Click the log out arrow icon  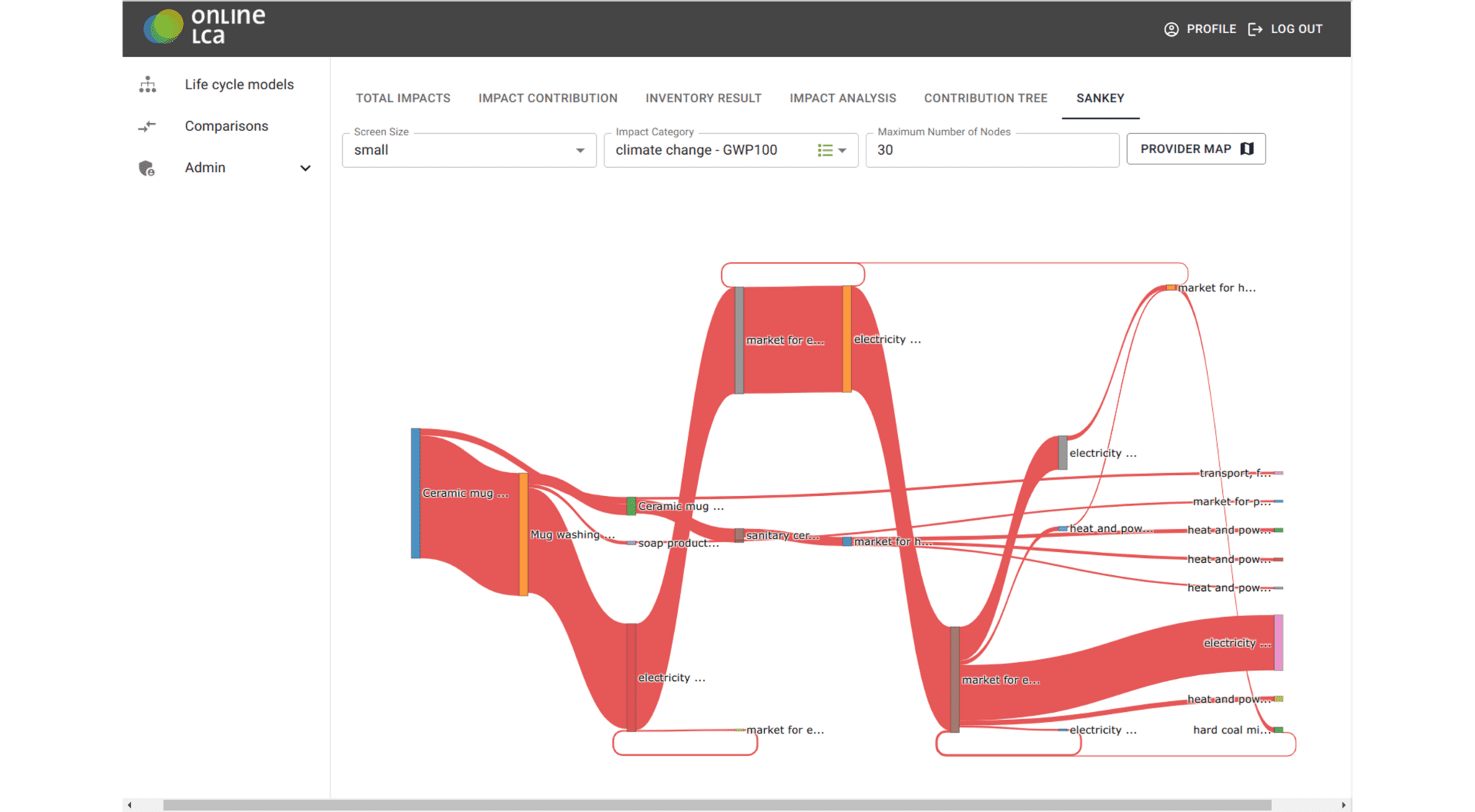pos(1255,30)
